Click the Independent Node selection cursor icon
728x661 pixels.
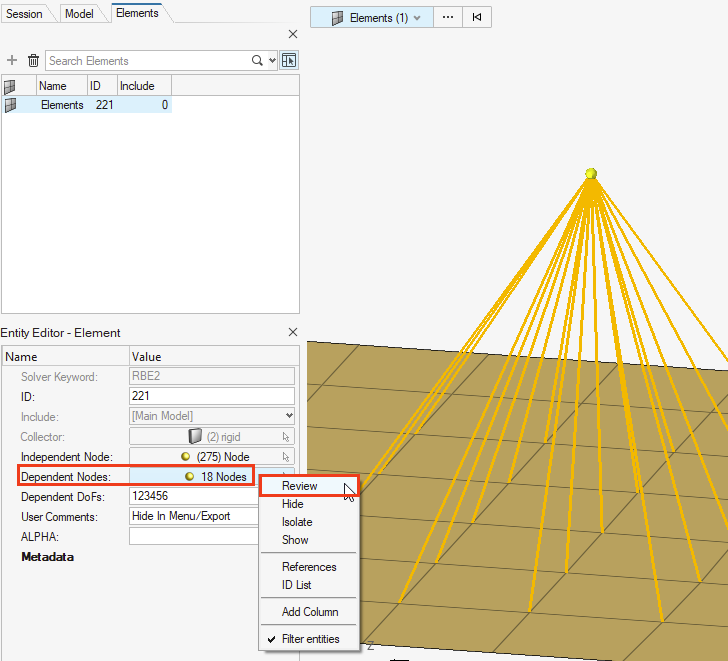286,457
